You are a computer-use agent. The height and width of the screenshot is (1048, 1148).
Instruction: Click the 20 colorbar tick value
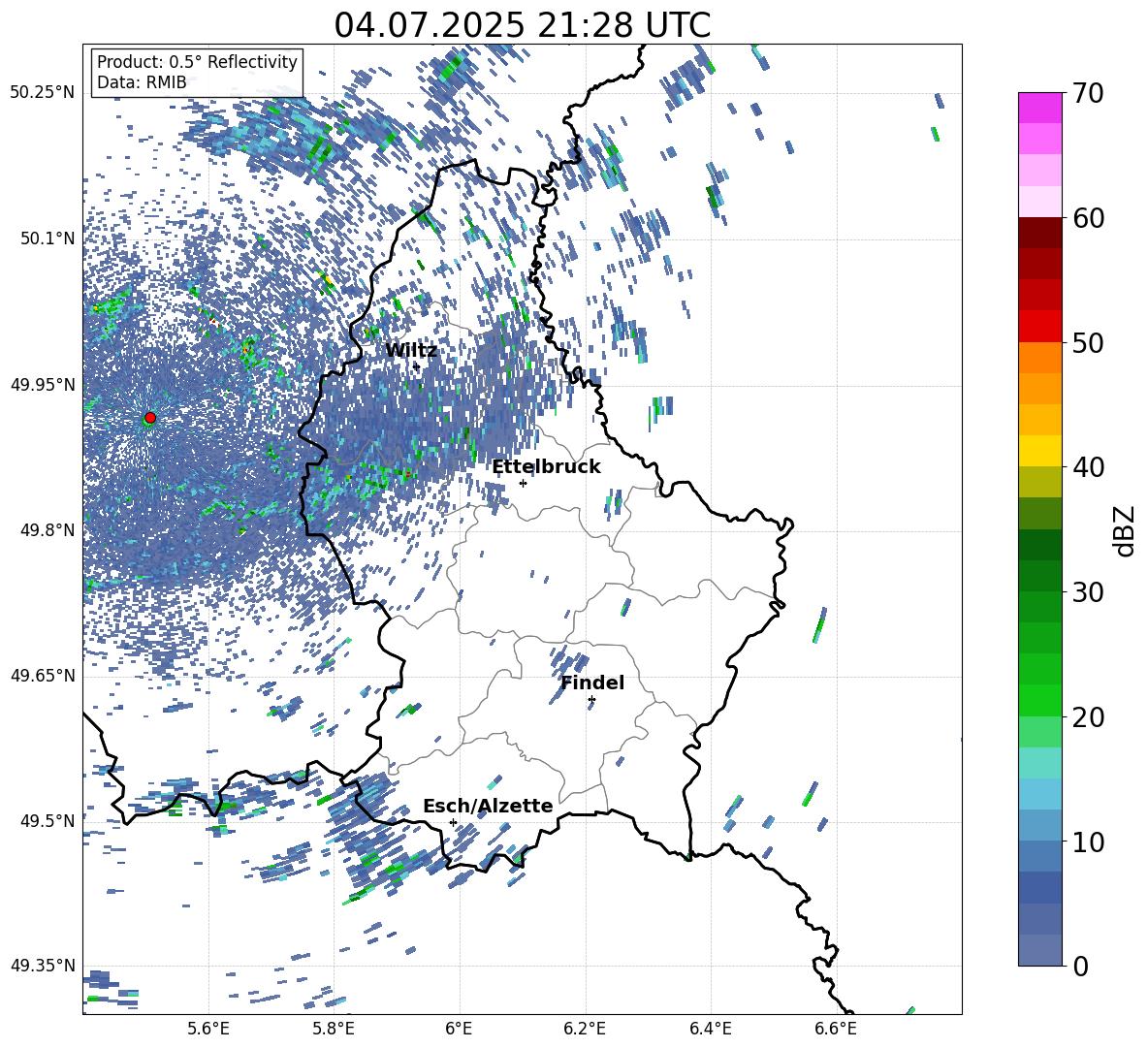click(x=1088, y=717)
